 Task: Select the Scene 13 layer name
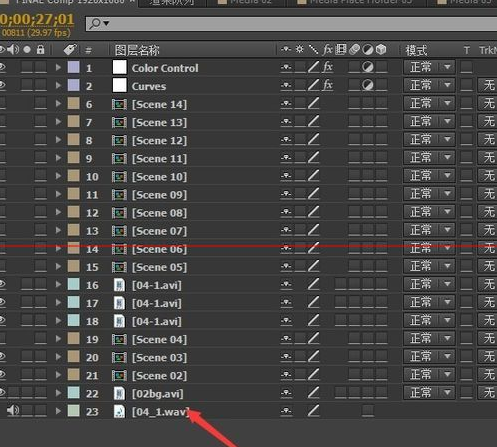coord(159,123)
